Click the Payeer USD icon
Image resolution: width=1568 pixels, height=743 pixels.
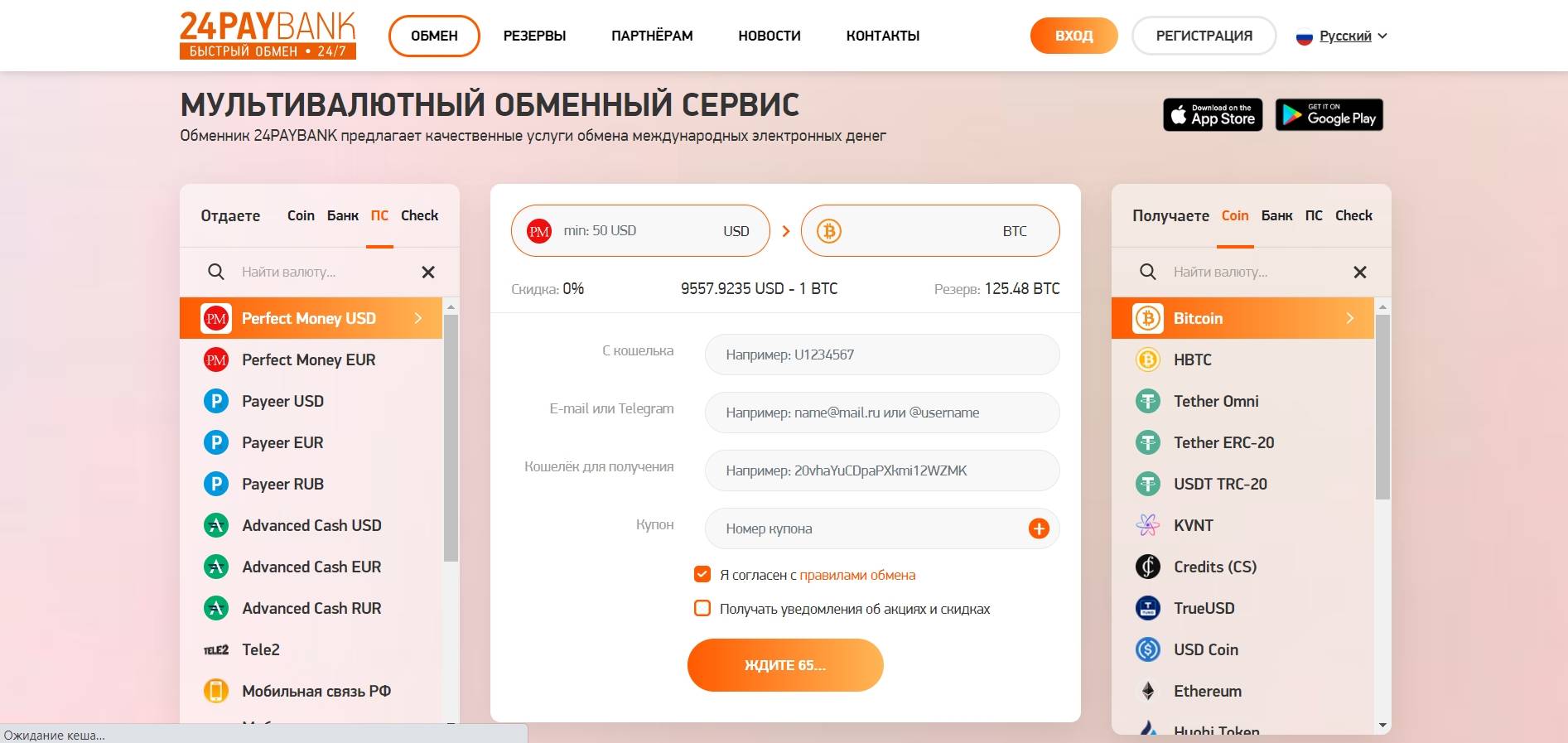216,401
